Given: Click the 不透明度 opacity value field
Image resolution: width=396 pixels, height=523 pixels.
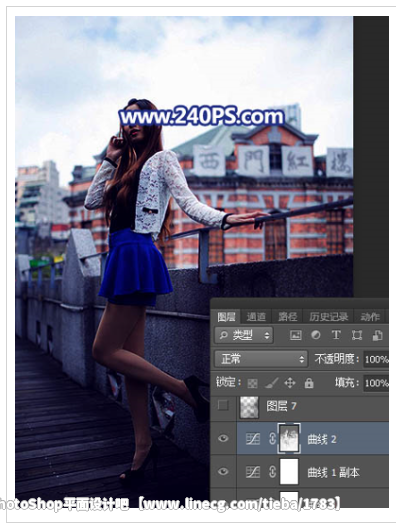Looking at the screenshot, I should click(x=376, y=359).
